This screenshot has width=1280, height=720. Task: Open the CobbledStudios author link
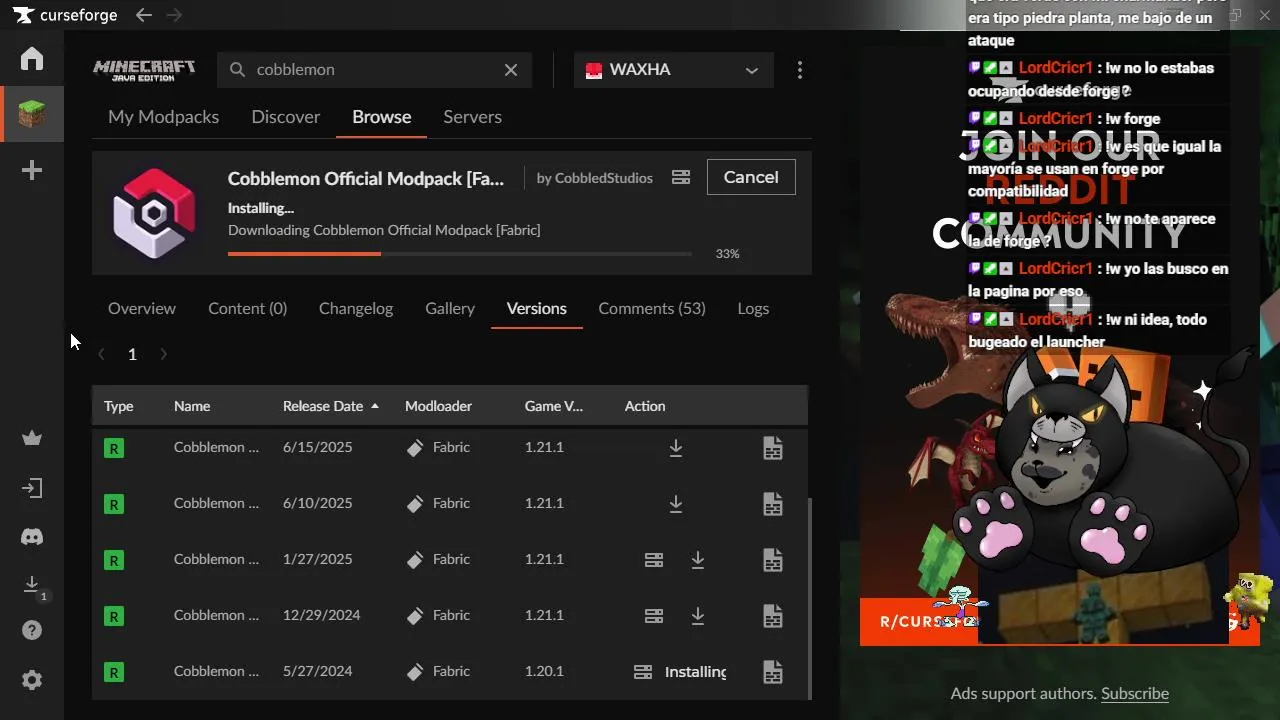coord(604,178)
